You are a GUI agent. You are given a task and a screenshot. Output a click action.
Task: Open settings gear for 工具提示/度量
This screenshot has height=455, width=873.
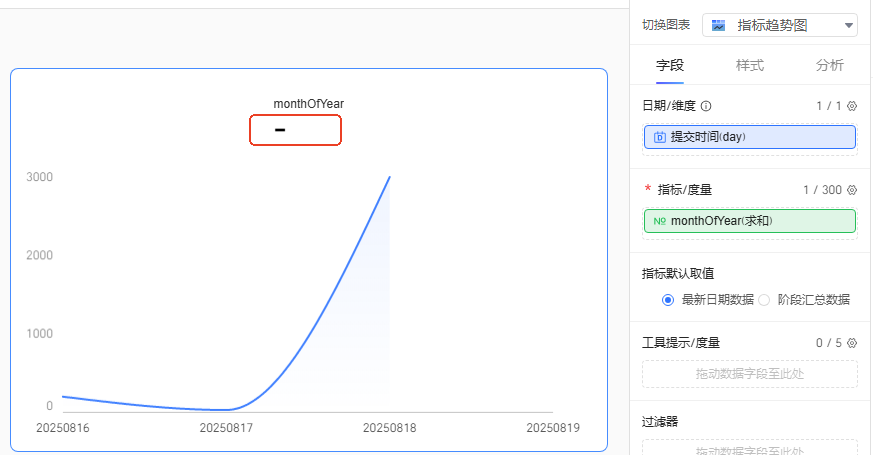[x=852, y=343]
